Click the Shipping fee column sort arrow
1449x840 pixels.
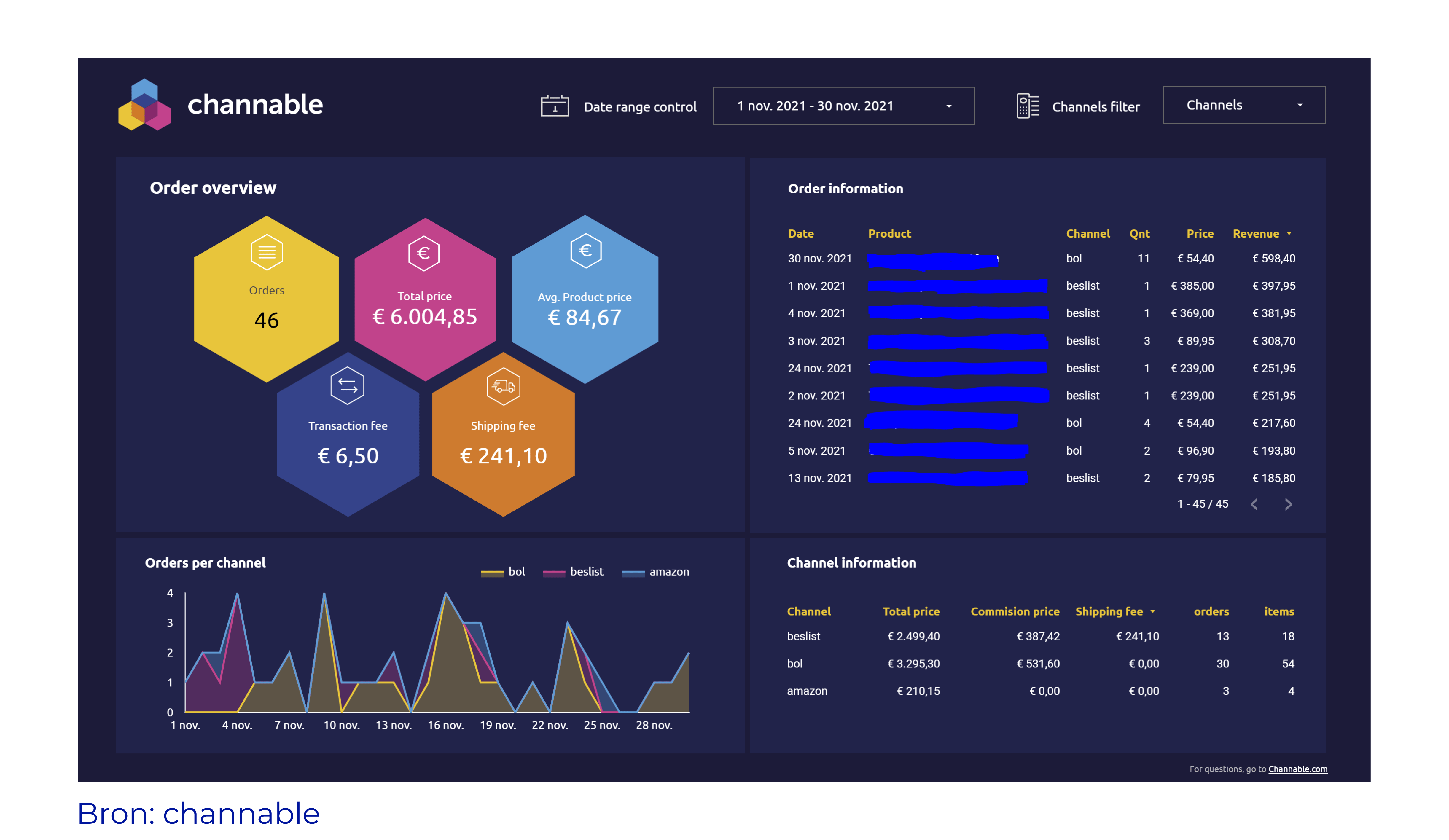coord(1152,612)
